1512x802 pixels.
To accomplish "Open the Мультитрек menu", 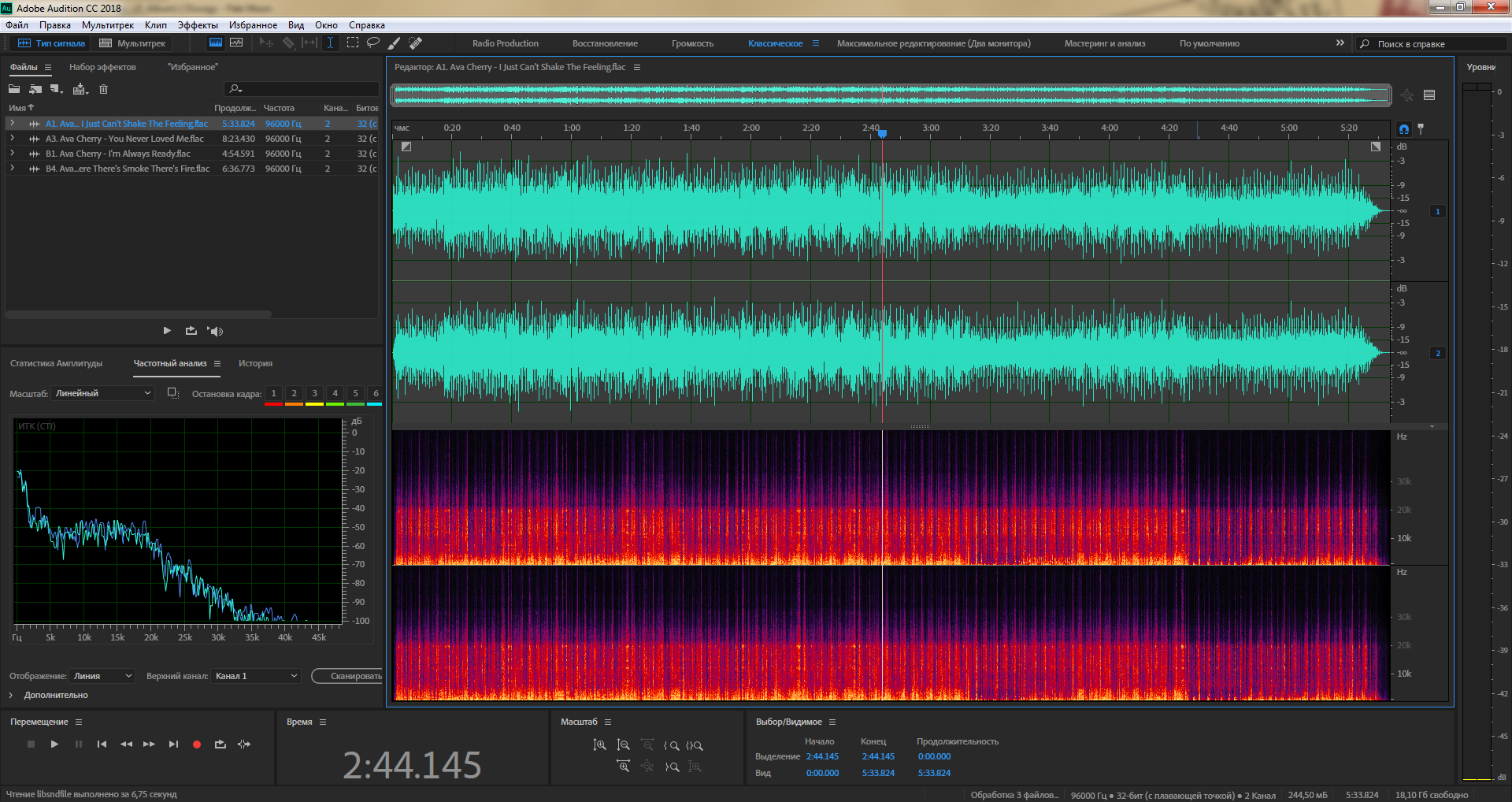I will 108,25.
